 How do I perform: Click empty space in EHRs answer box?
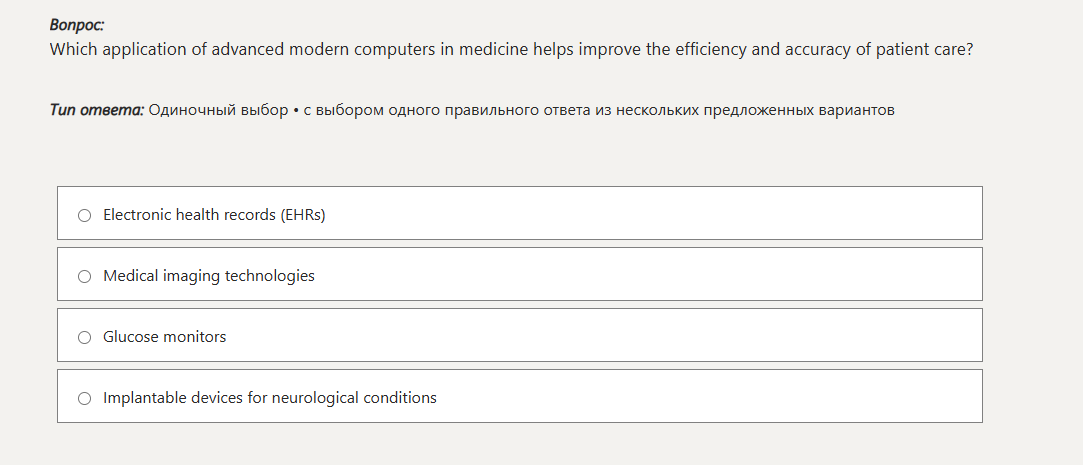coord(650,213)
